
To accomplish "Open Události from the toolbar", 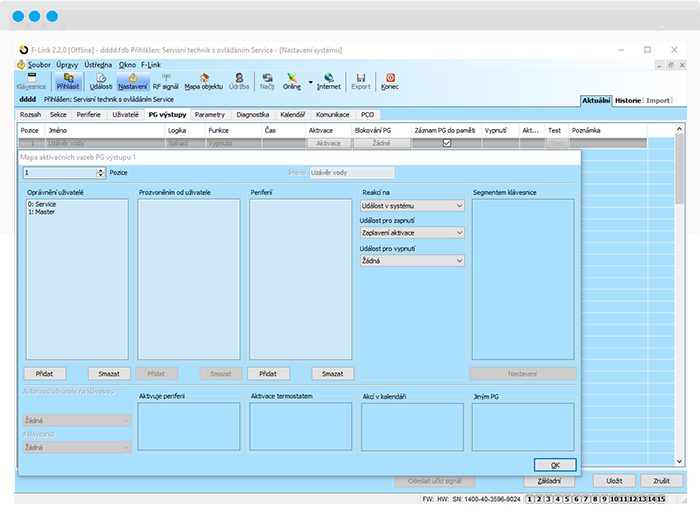I will (101, 80).
